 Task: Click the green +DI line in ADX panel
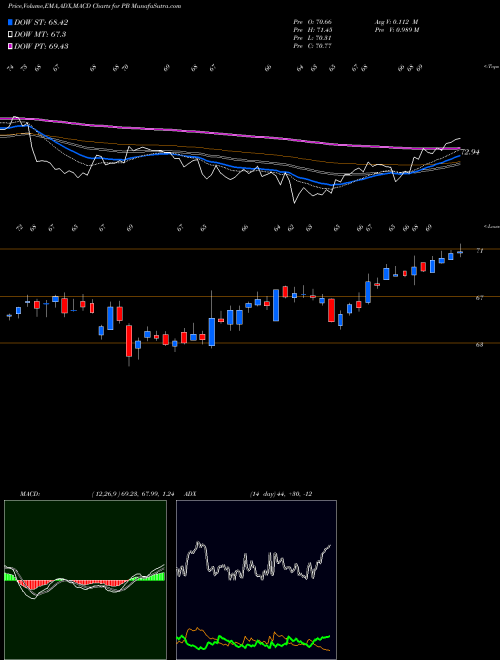(x=253, y=643)
